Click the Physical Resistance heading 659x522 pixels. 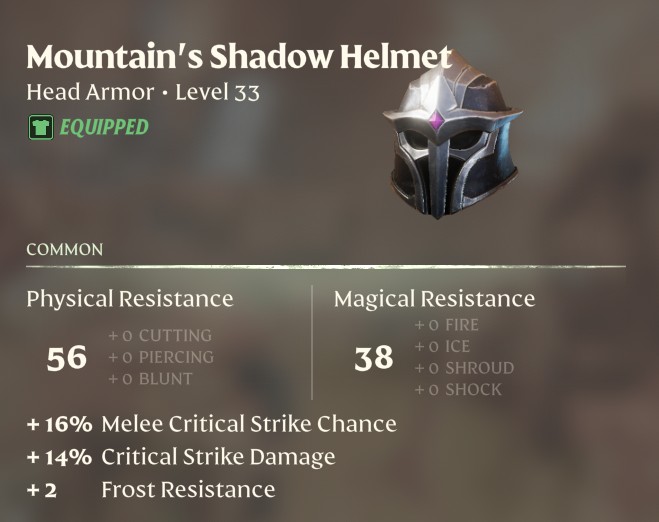(x=130, y=299)
